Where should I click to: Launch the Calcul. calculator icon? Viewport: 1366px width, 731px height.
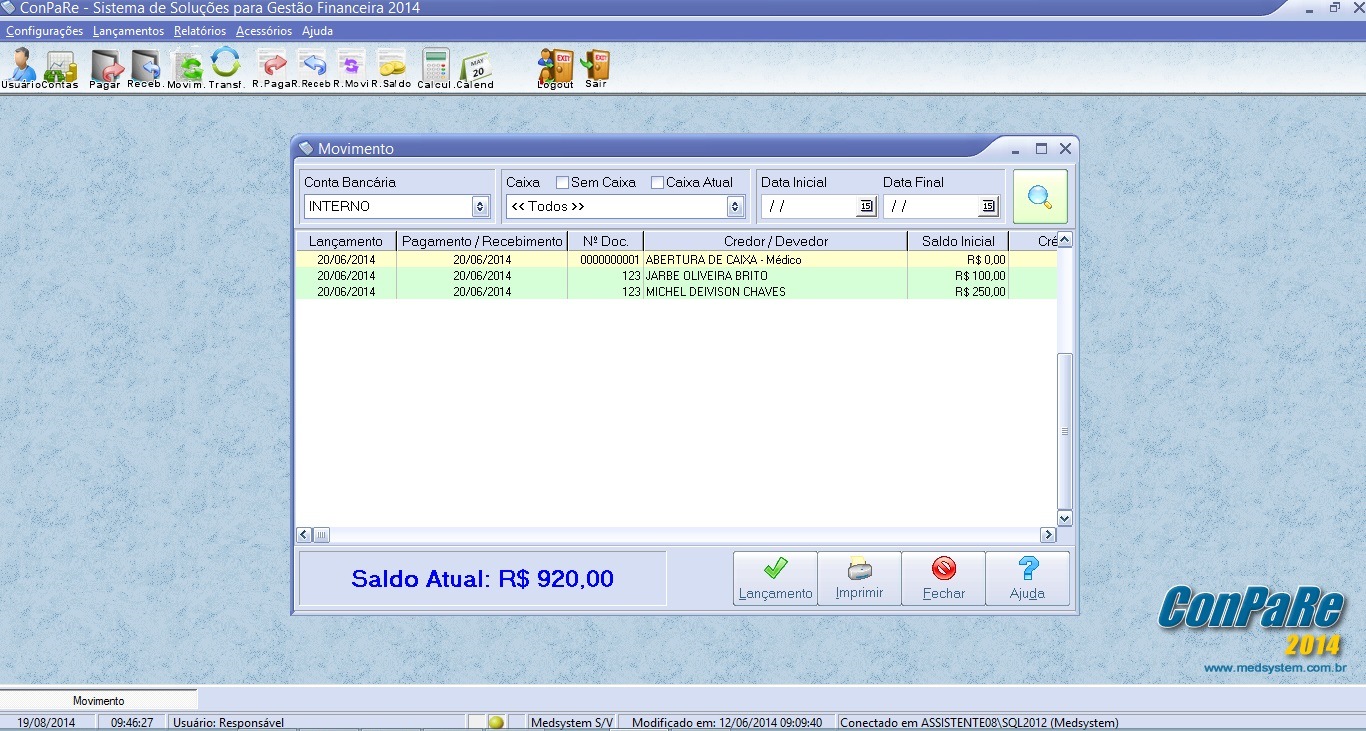436,68
